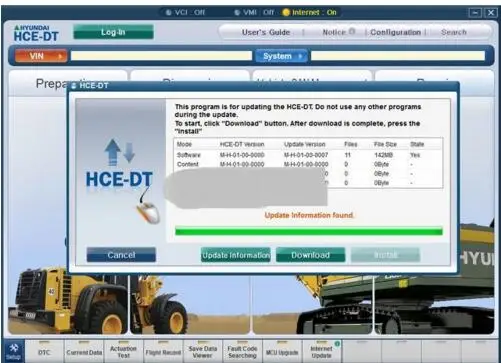Close the HCE-DT main window
501x363 pixels.
[491, 13]
